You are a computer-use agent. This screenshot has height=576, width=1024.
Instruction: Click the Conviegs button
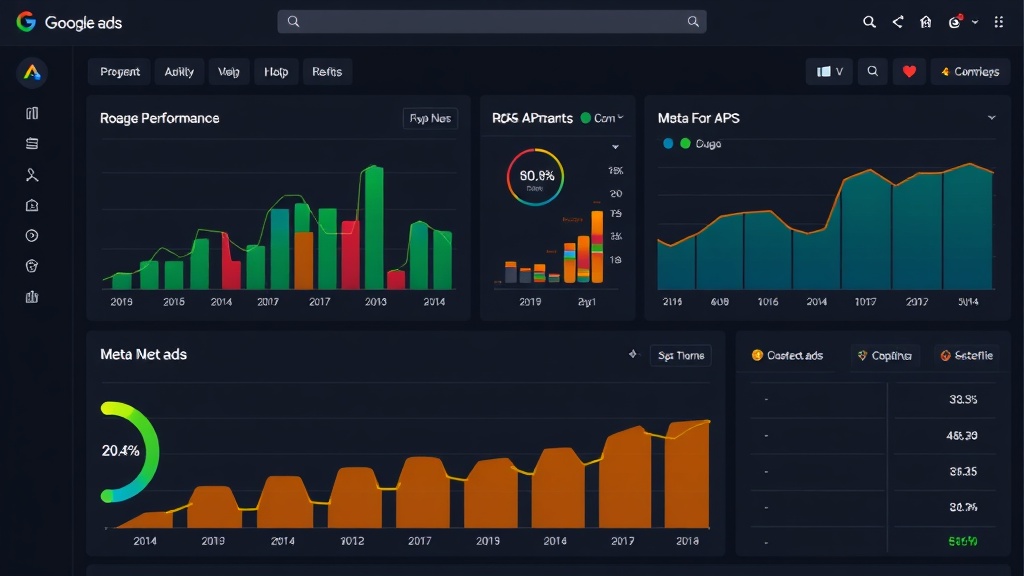[970, 72]
